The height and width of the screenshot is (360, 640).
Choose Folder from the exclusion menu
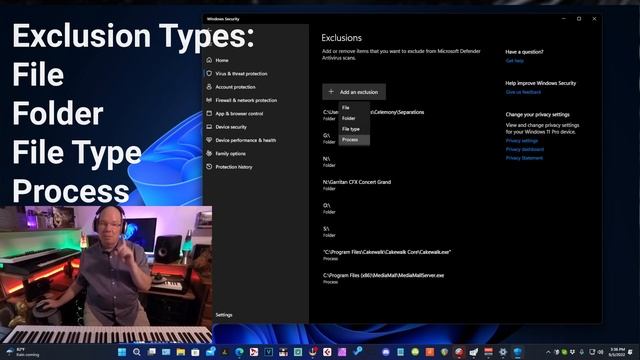click(354, 118)
